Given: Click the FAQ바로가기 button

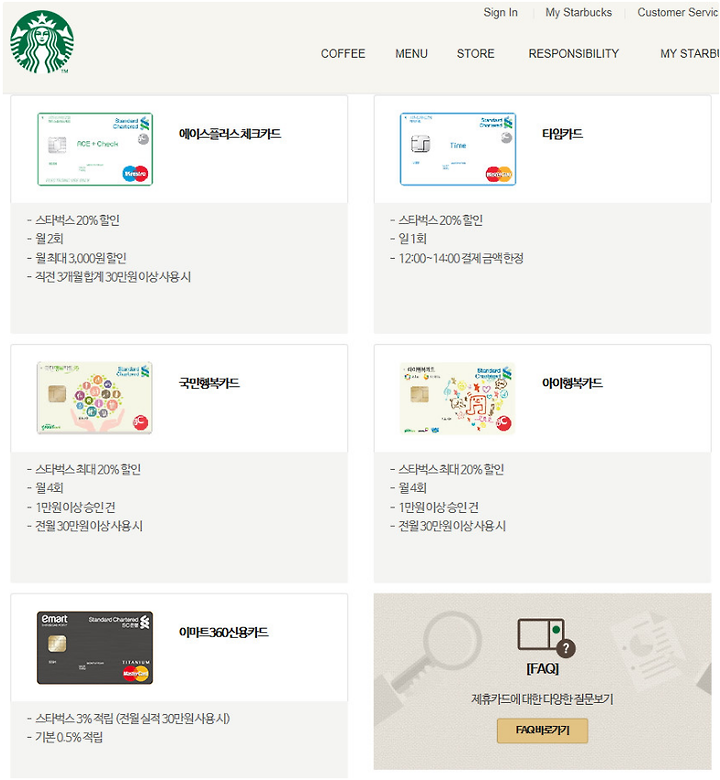Looking at the screenshot, I should pos(542,730).
